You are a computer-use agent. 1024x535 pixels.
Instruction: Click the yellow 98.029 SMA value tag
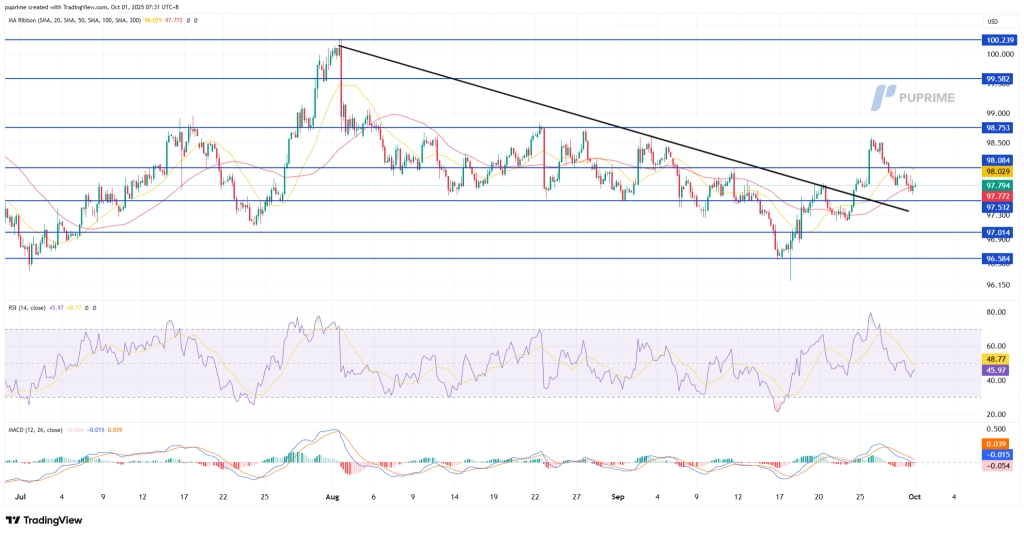[999, 172]
